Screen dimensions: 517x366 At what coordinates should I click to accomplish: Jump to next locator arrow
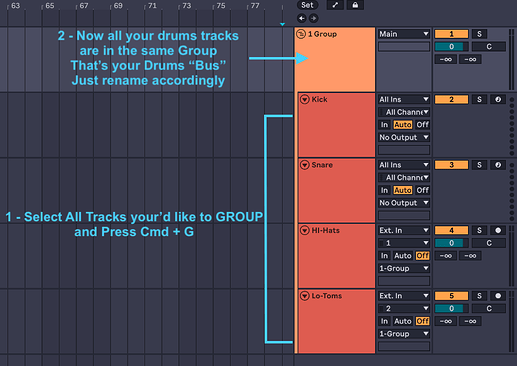[313, 18]
